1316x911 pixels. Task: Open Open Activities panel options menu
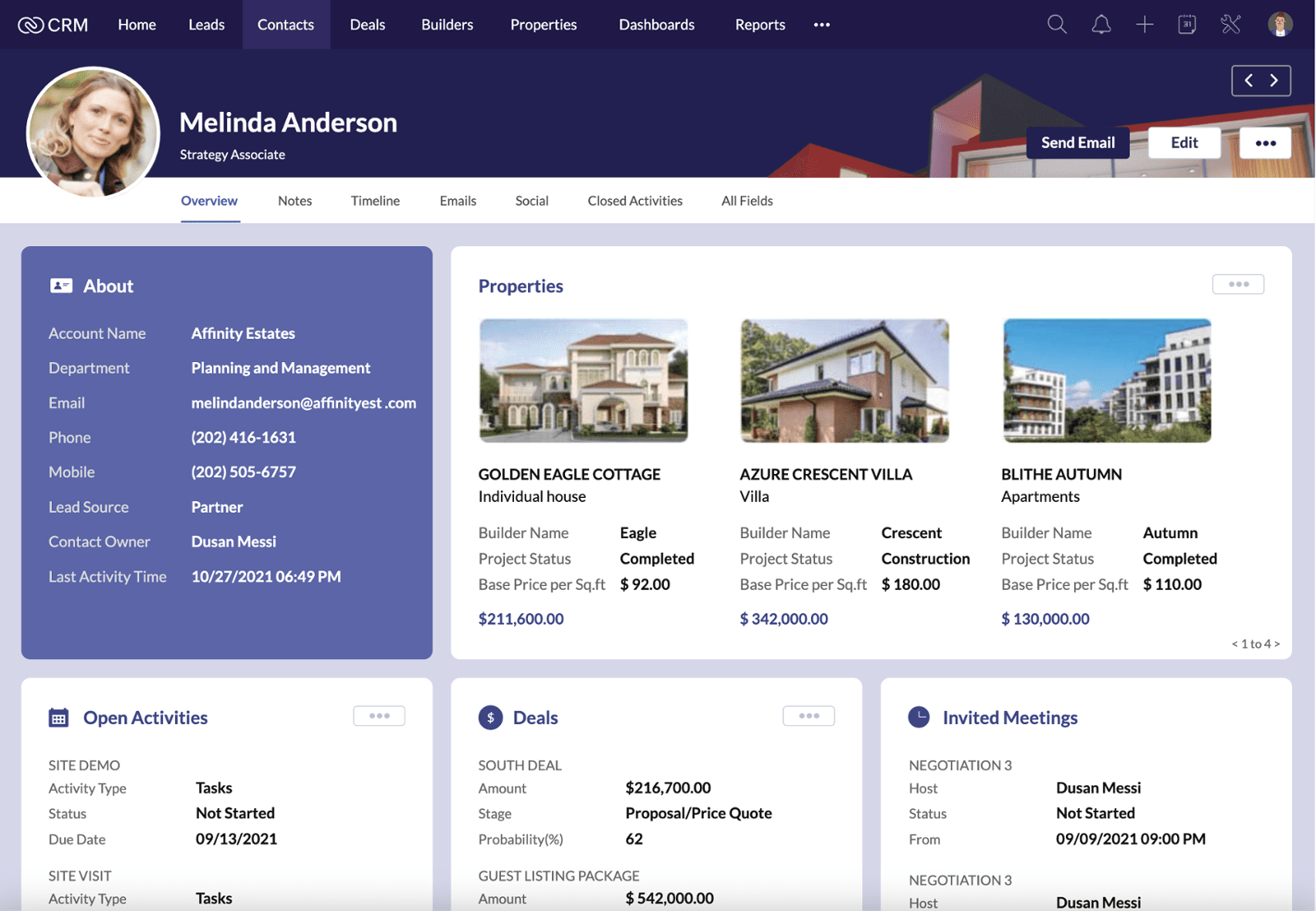379,716
